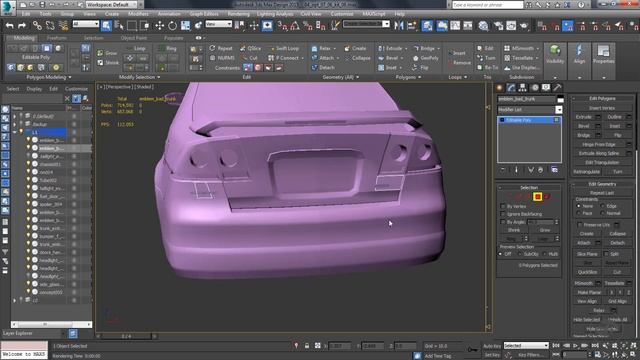This screenshot has height=360, width=640.
Task: Open the Motion command panel tab
Action: point(534,87)
